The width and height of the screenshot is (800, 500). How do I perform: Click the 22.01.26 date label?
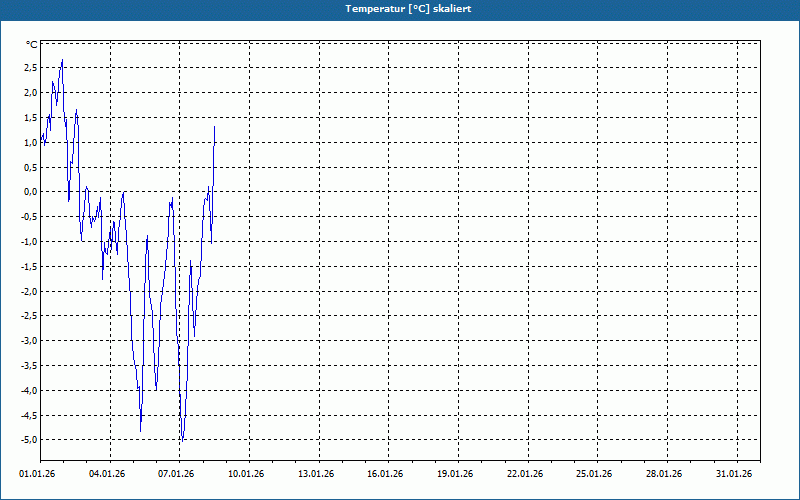[x=525, y=474]
